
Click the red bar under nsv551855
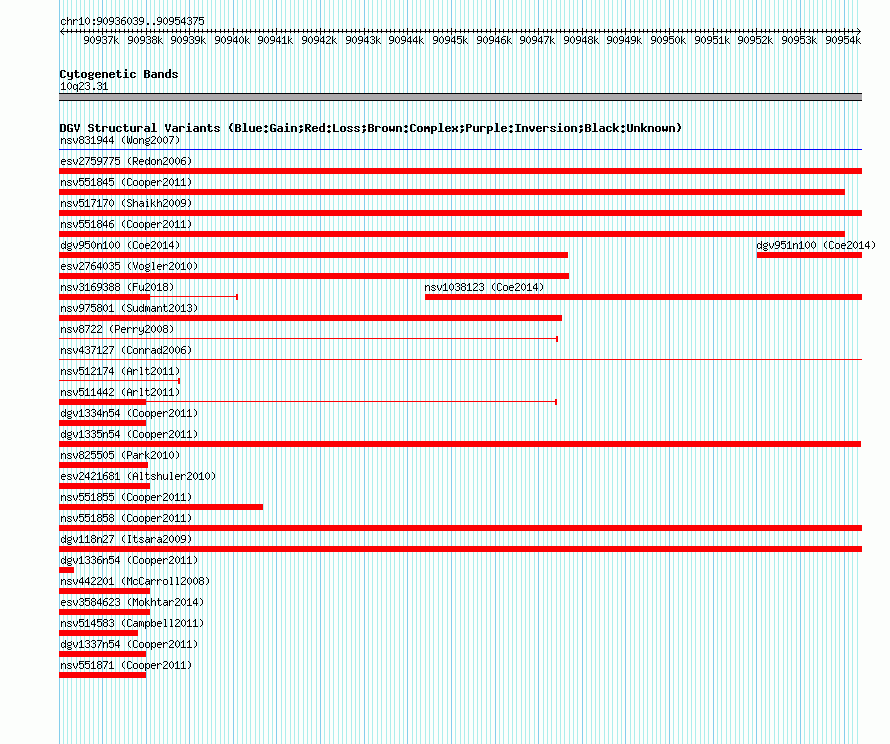(161, 507)
